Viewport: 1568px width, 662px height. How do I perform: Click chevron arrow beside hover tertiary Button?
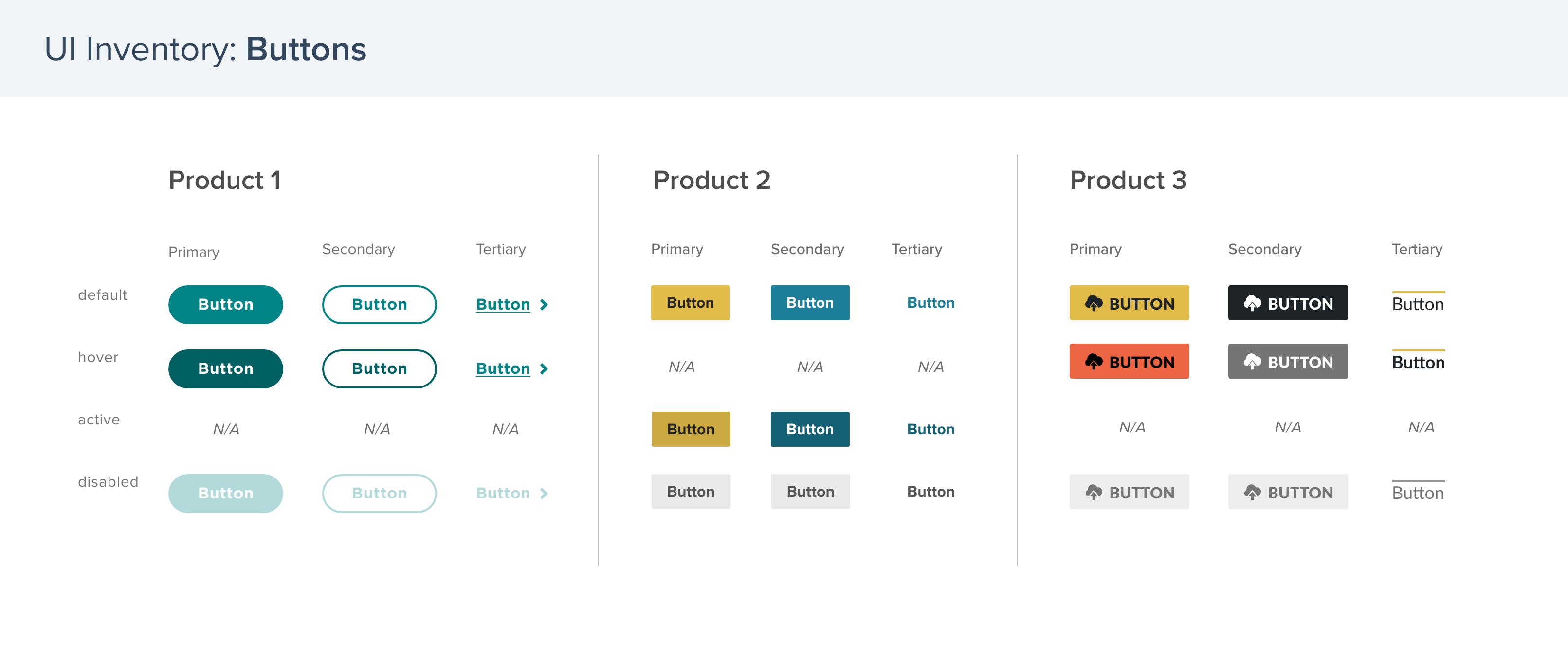544,369
